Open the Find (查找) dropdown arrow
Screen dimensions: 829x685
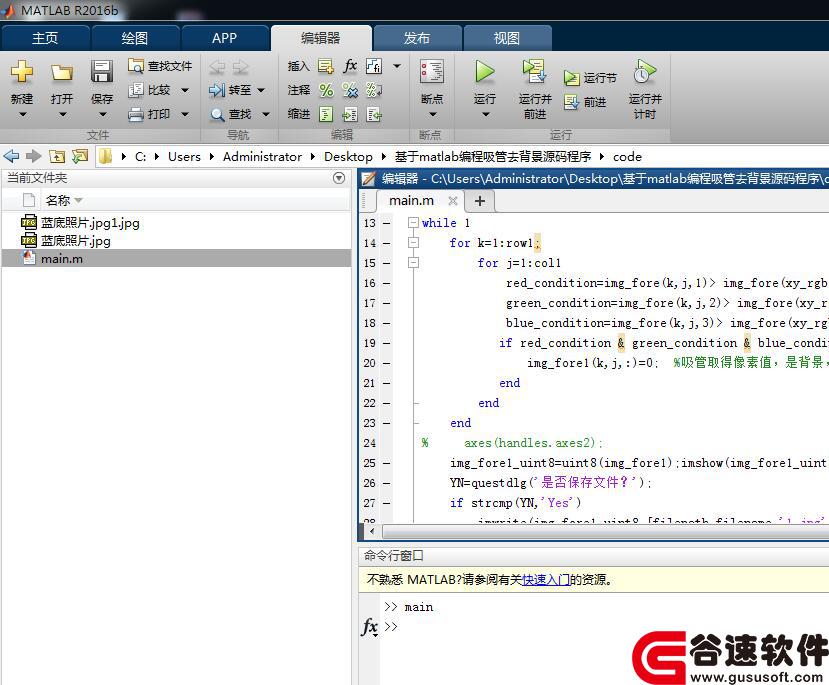(x=265, y=114)
